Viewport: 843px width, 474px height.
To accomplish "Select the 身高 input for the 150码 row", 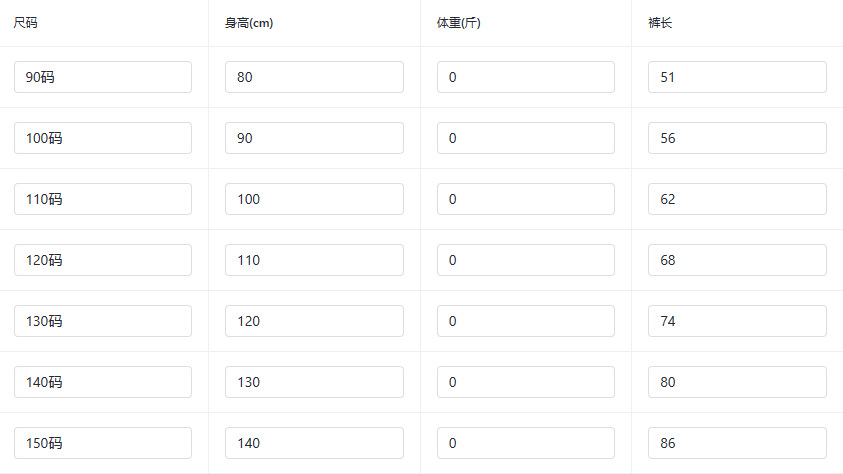I will point(314,443).
